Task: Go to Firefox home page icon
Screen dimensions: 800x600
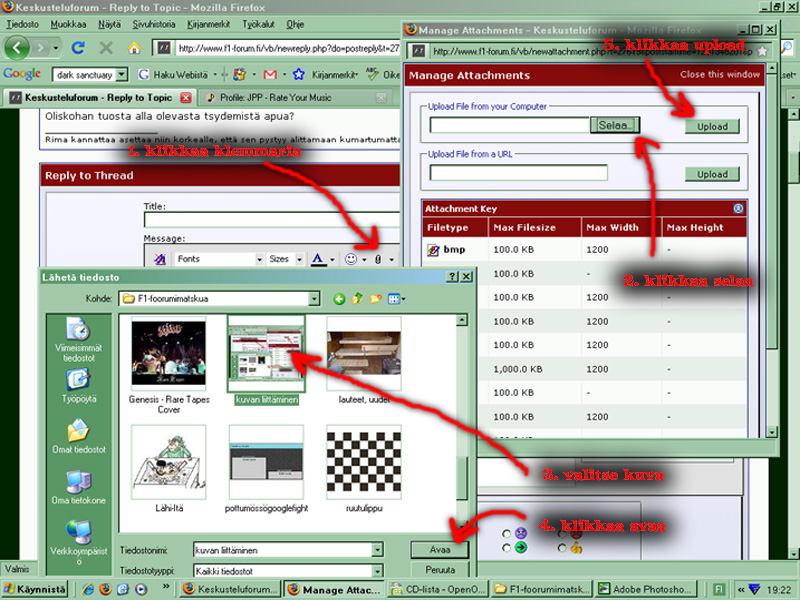Action: click(134, 47)
